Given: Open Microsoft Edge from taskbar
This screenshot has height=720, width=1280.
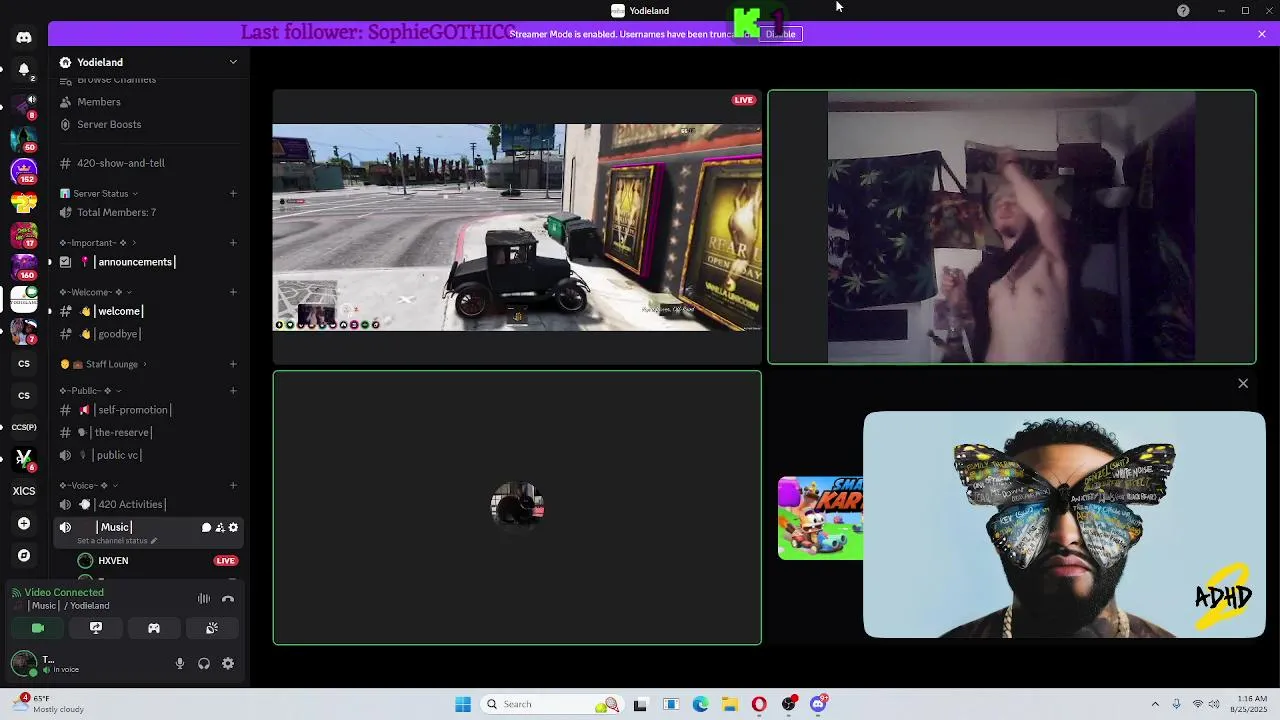Looking at the screenshot, I should tap(701, 704).
